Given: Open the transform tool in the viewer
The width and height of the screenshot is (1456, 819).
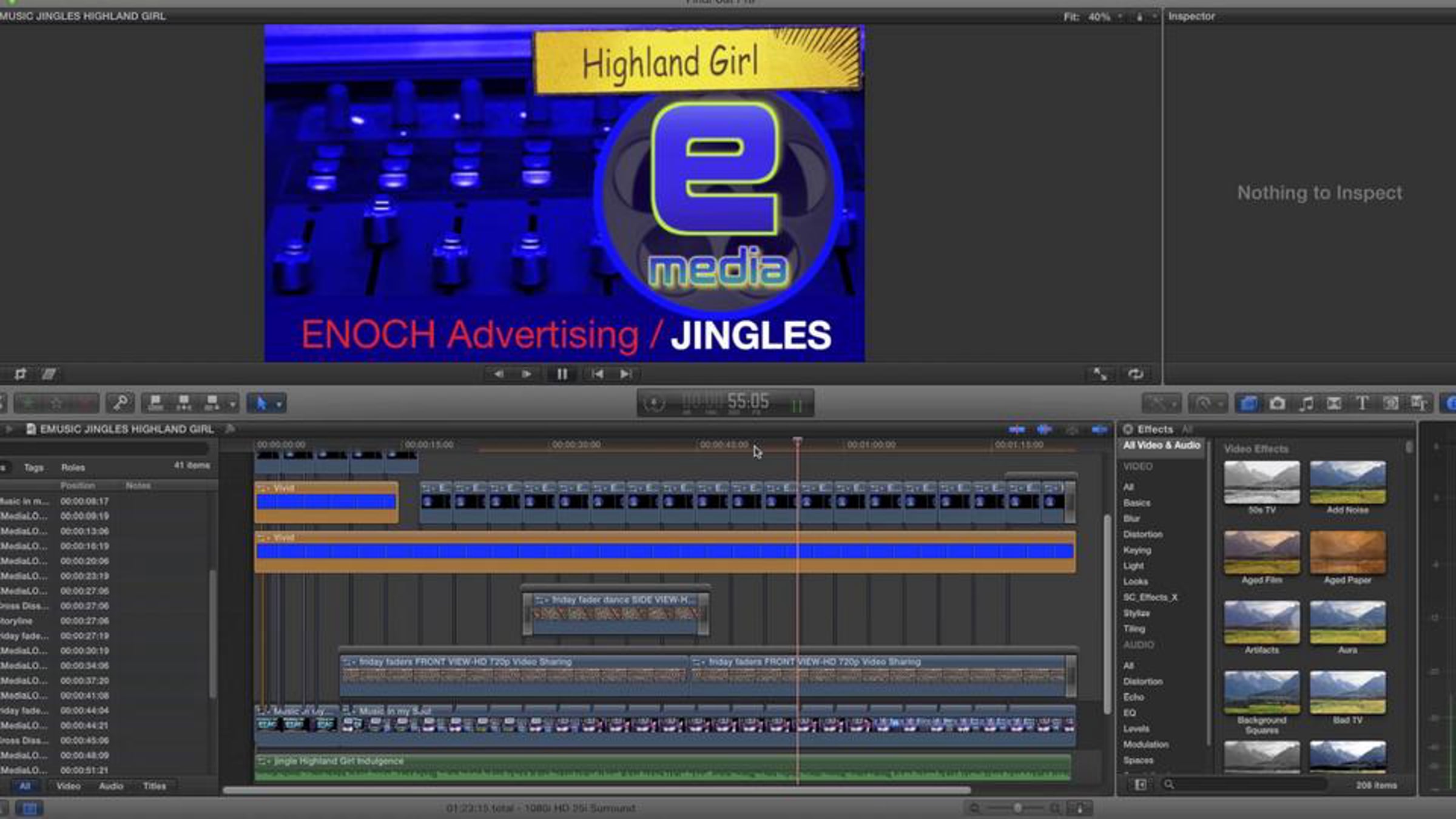Looking at the screenshot, I should [20, 374].
